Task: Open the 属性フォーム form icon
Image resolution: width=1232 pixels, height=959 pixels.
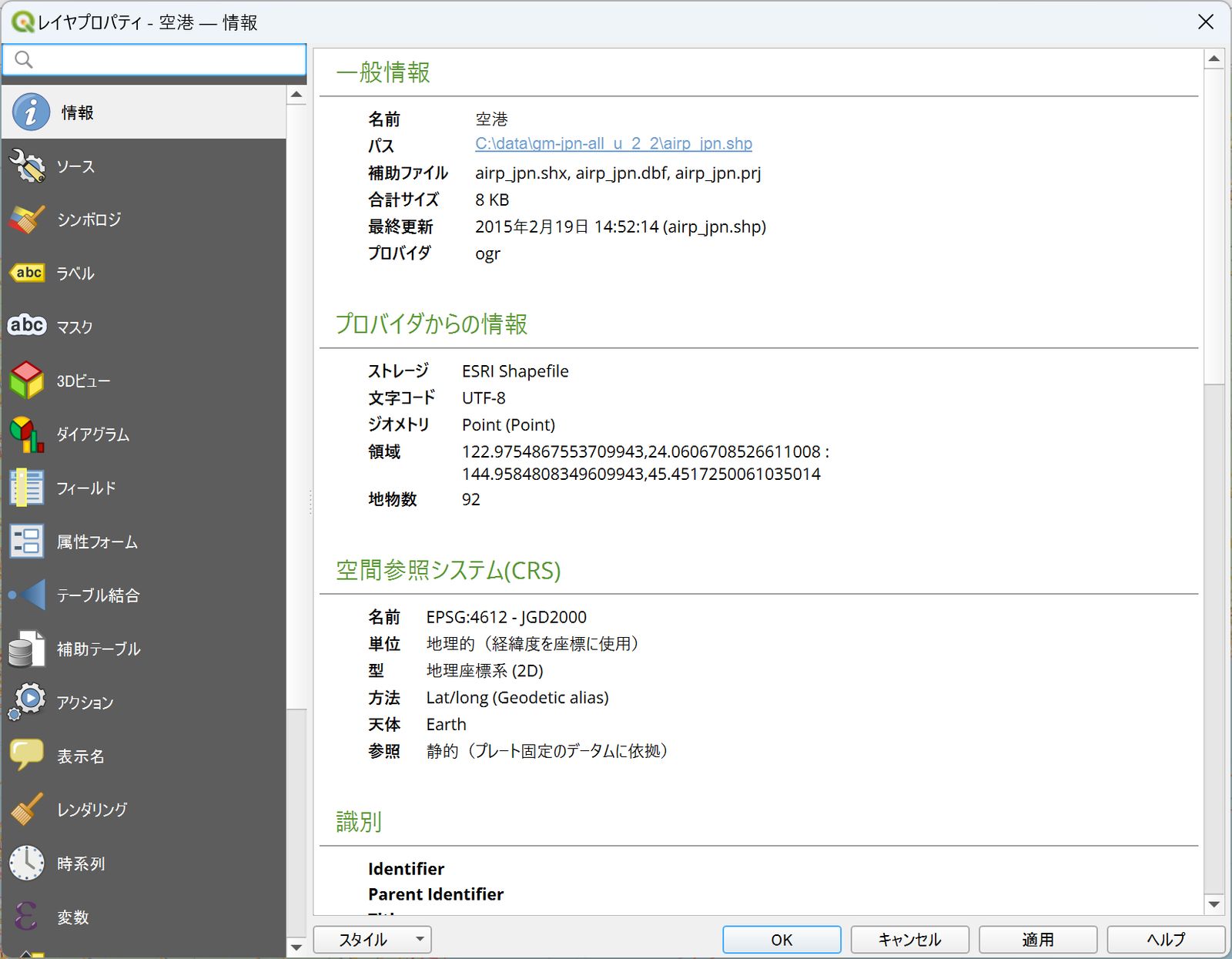Action: 28,542
